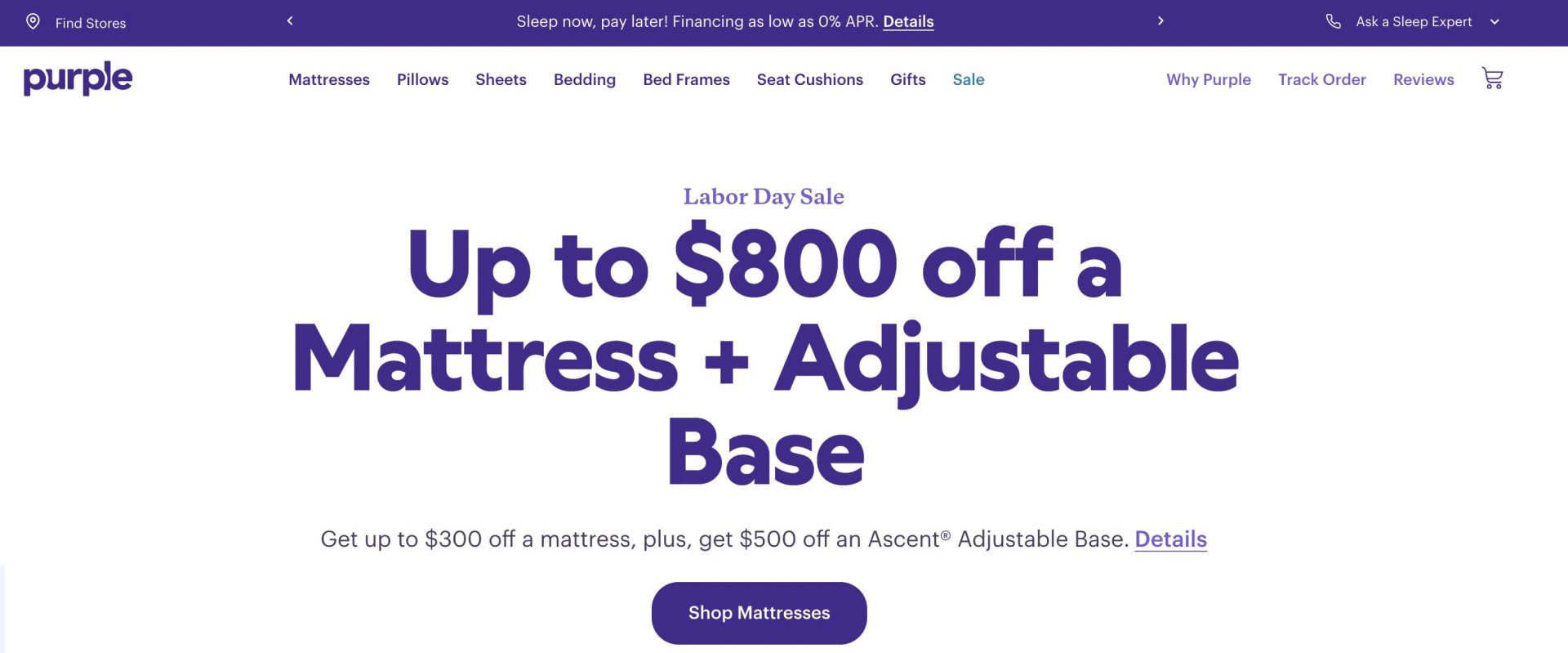Open the Sale page

point(968,79)
